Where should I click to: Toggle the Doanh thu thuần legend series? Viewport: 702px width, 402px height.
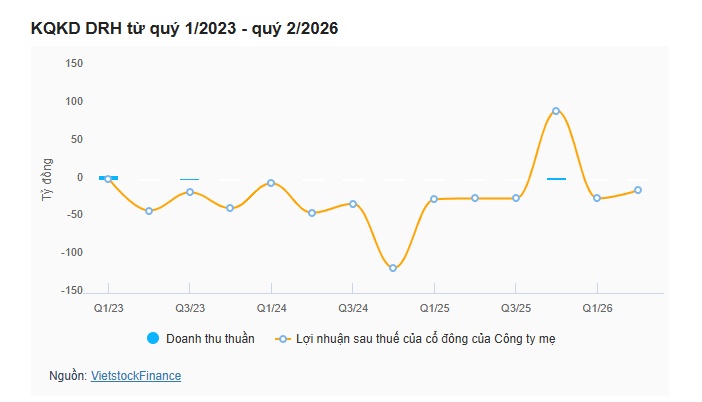(201, 338)
